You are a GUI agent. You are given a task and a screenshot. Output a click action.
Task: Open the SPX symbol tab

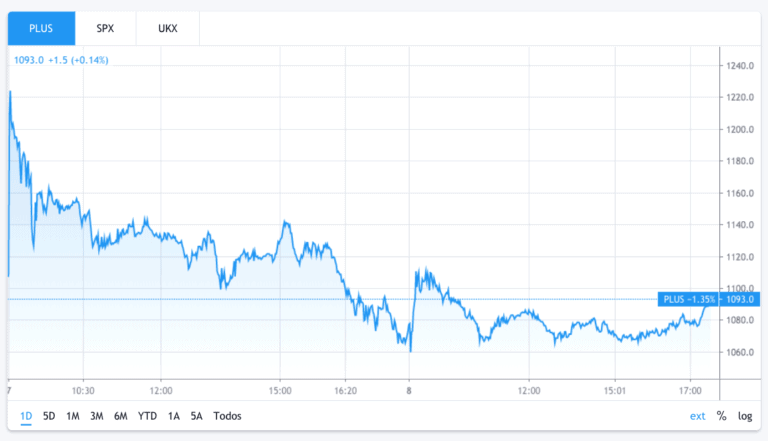point(105,28)
